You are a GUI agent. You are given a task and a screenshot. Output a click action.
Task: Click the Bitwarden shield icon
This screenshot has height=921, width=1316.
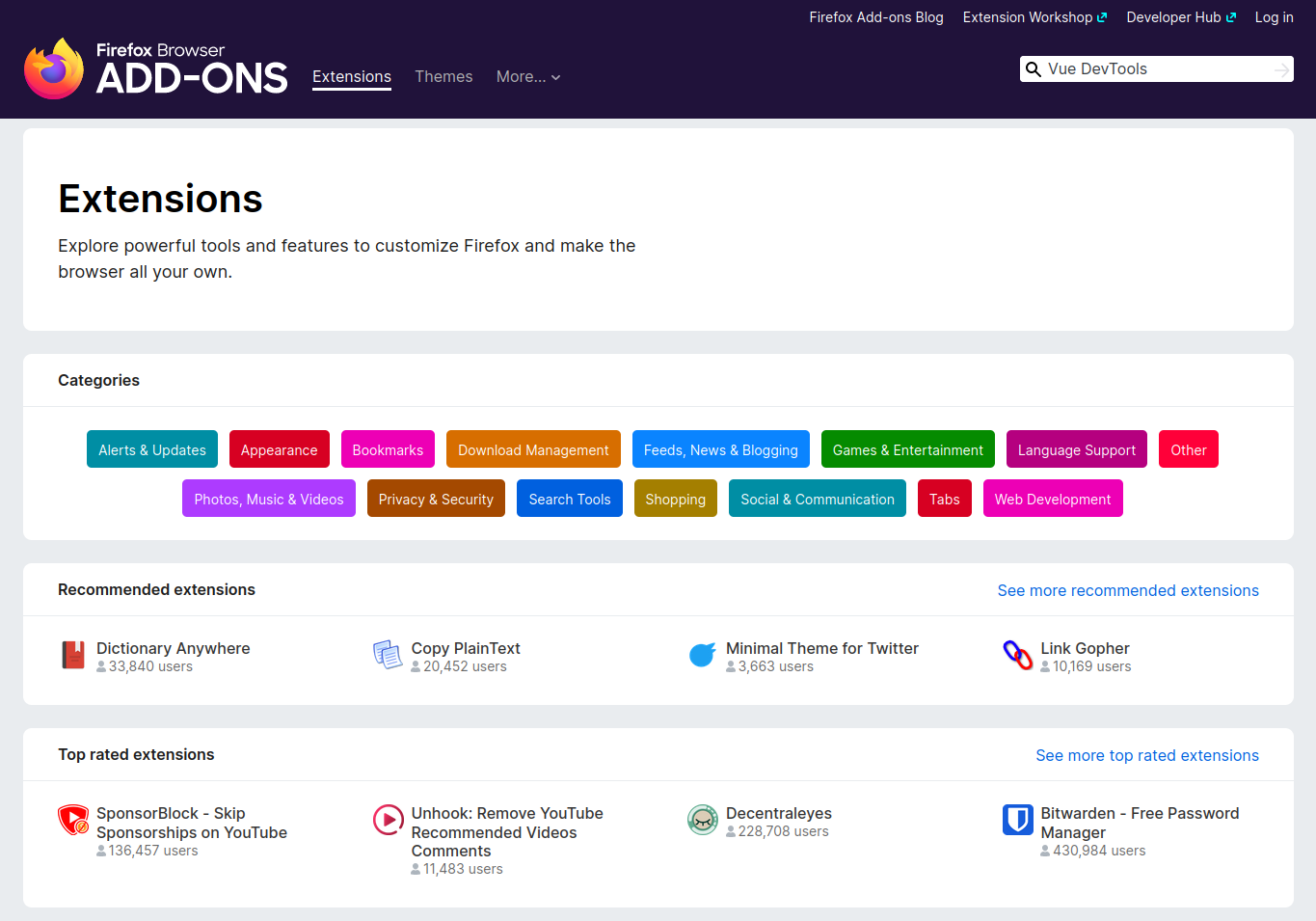coord(1017,820)
